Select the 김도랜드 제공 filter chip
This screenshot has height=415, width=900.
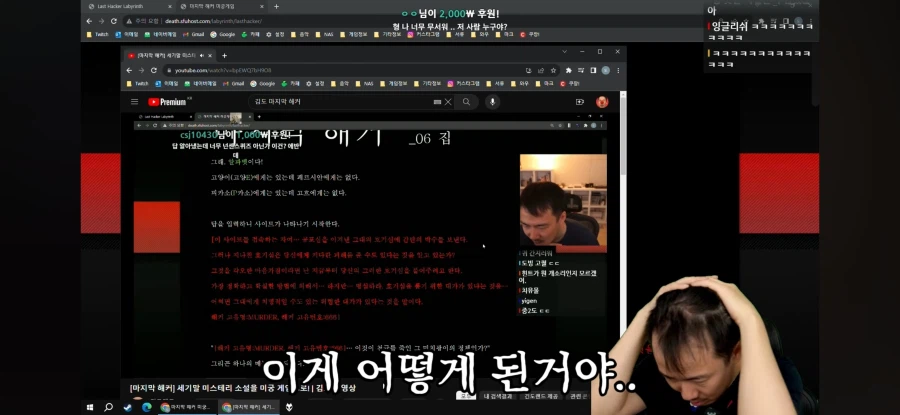pyautogui.click(x=540, y=396)
